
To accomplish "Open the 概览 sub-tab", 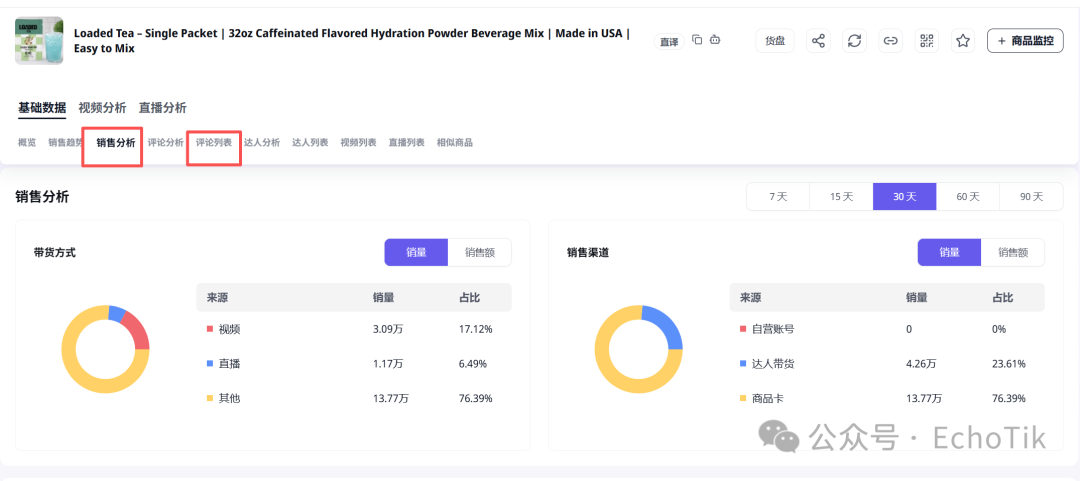I will click(x=27, y=143).
